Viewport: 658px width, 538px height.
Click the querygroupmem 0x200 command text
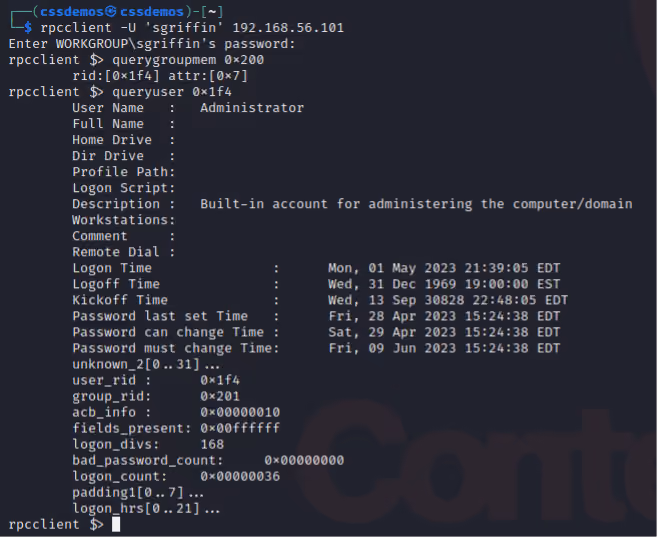pyautogui.click(x=188, y=60)
